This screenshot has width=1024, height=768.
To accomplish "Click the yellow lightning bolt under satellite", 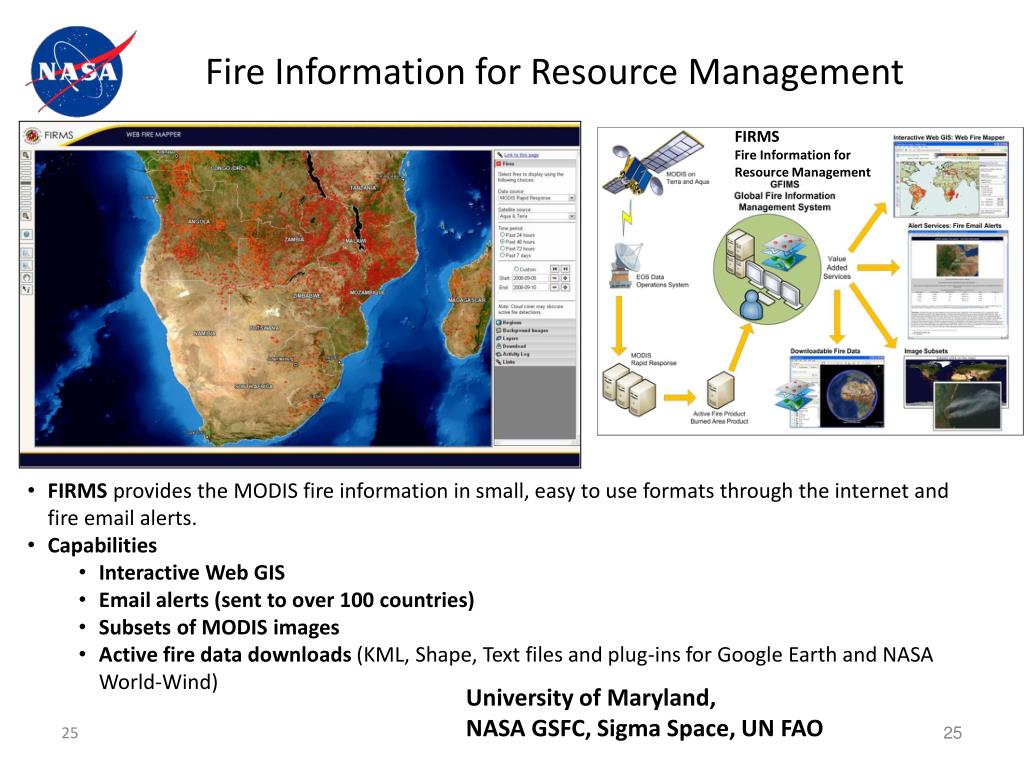I will click(x=628, y=217).
